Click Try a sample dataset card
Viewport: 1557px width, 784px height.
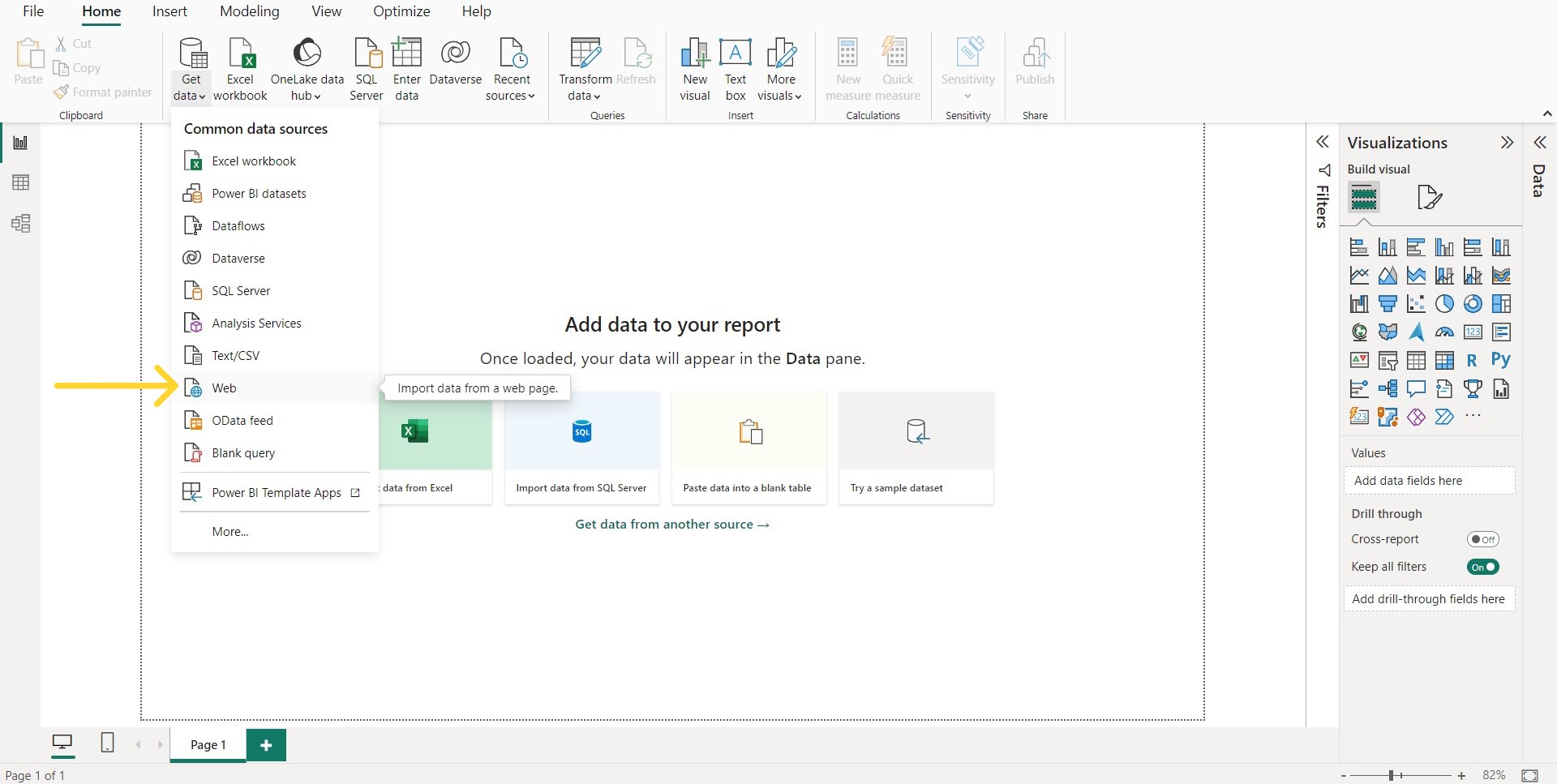(x=916, y=448)
